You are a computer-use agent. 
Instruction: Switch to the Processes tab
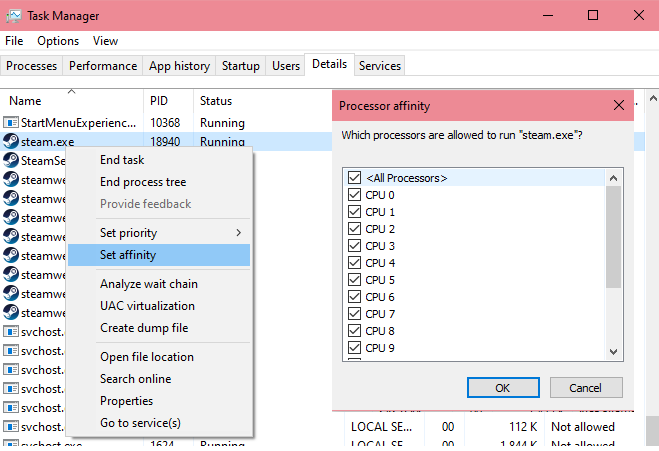click(32, 66)
